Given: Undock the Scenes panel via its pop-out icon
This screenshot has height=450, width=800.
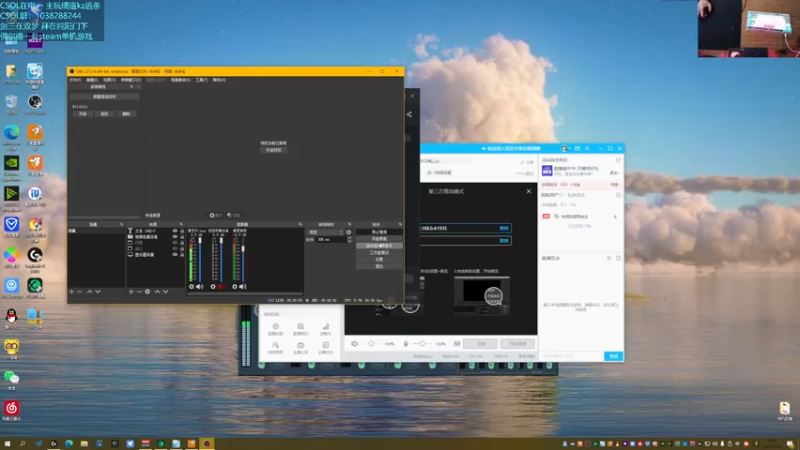Looking at the screenshot, I should pos(121,224).
